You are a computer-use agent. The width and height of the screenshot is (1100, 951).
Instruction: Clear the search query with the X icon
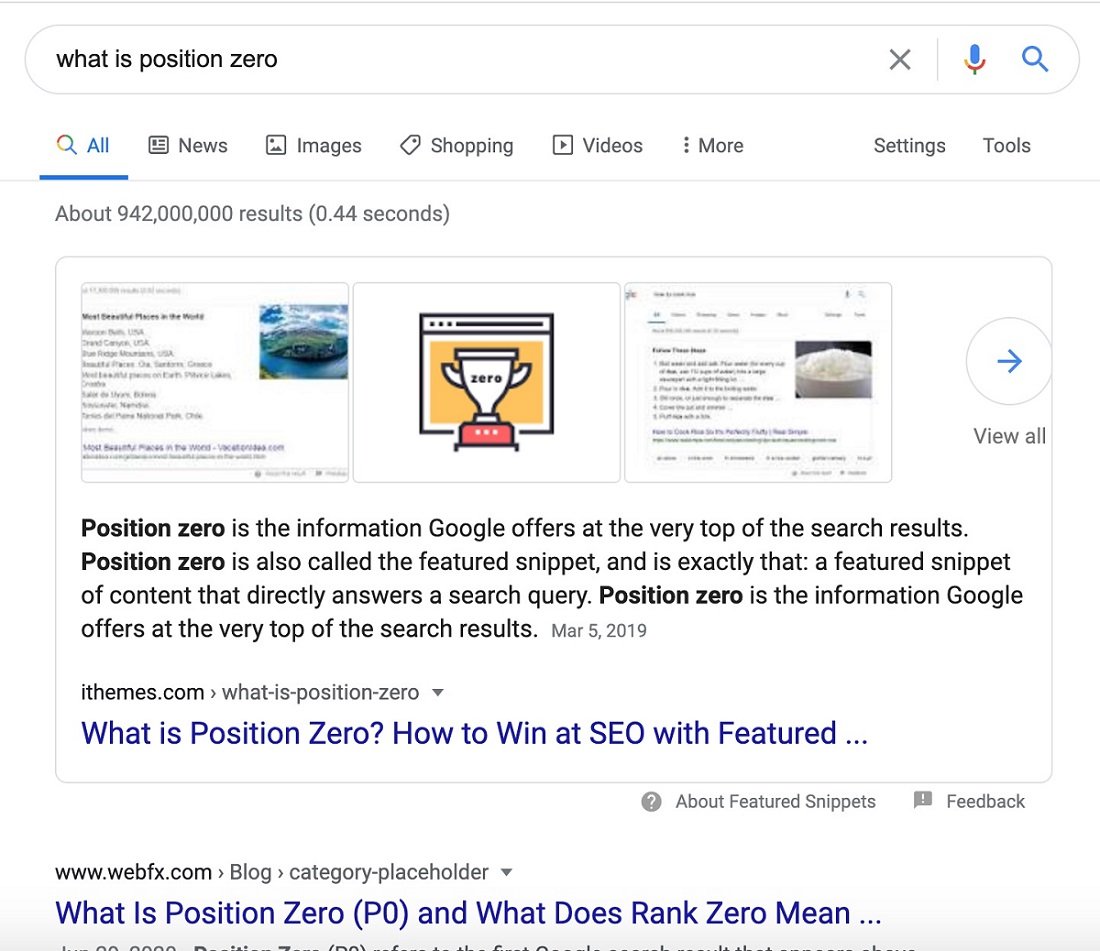click(900, 60)
